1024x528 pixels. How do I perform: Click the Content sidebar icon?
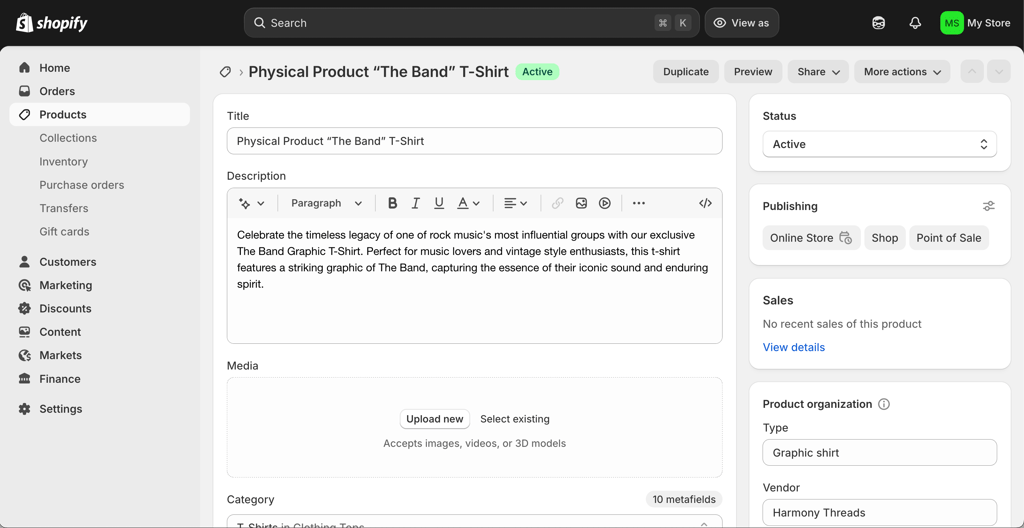pos(24,332)
